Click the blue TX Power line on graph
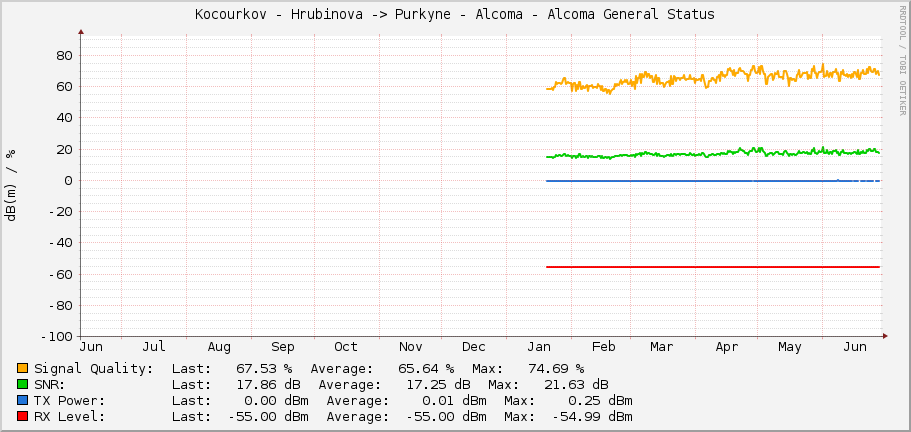The width and height of the screenshot is (911, 432). [x=713, y=181]
